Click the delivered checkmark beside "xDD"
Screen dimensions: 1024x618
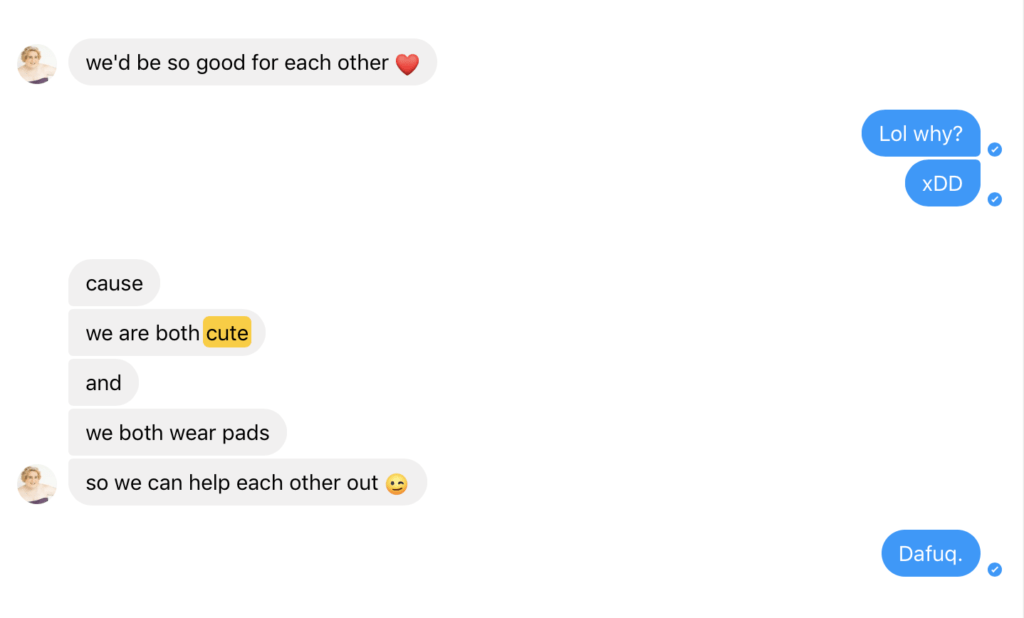pyautogui.click(x=995, y=199)
